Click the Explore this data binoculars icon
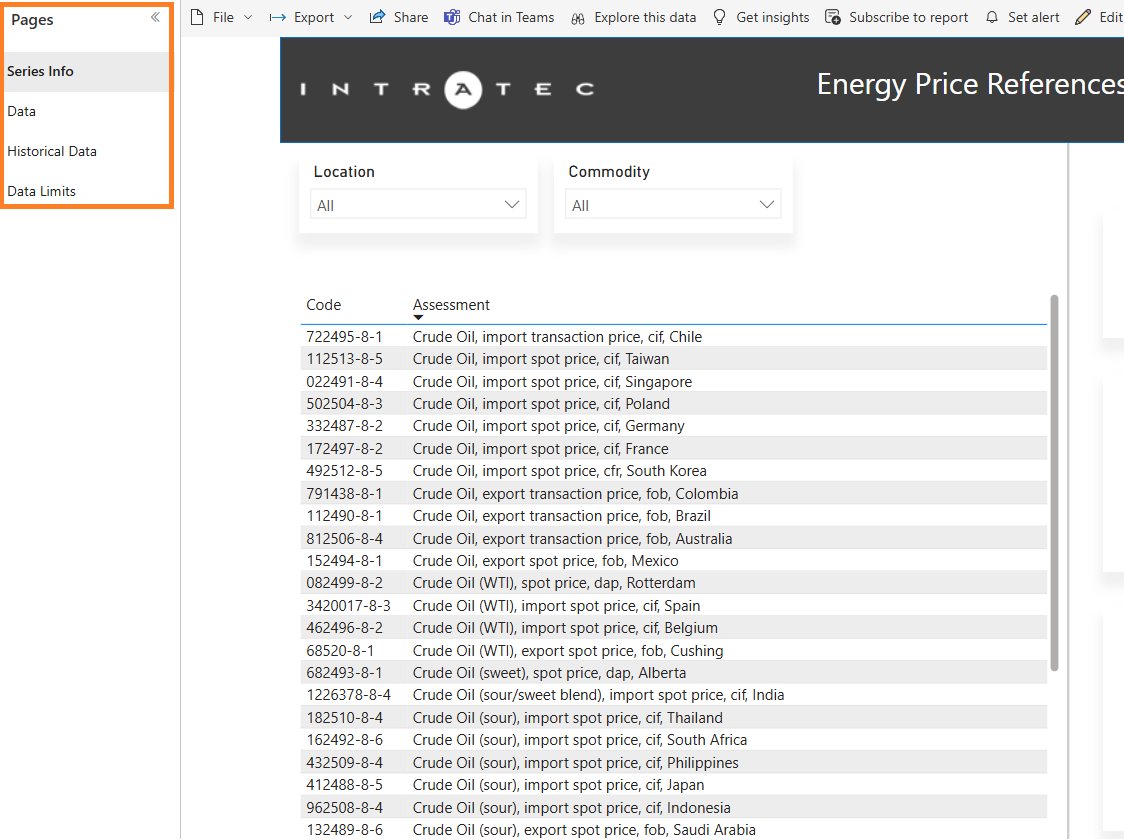The width and height of the screenshot is (1124, 840). [578, 18]
